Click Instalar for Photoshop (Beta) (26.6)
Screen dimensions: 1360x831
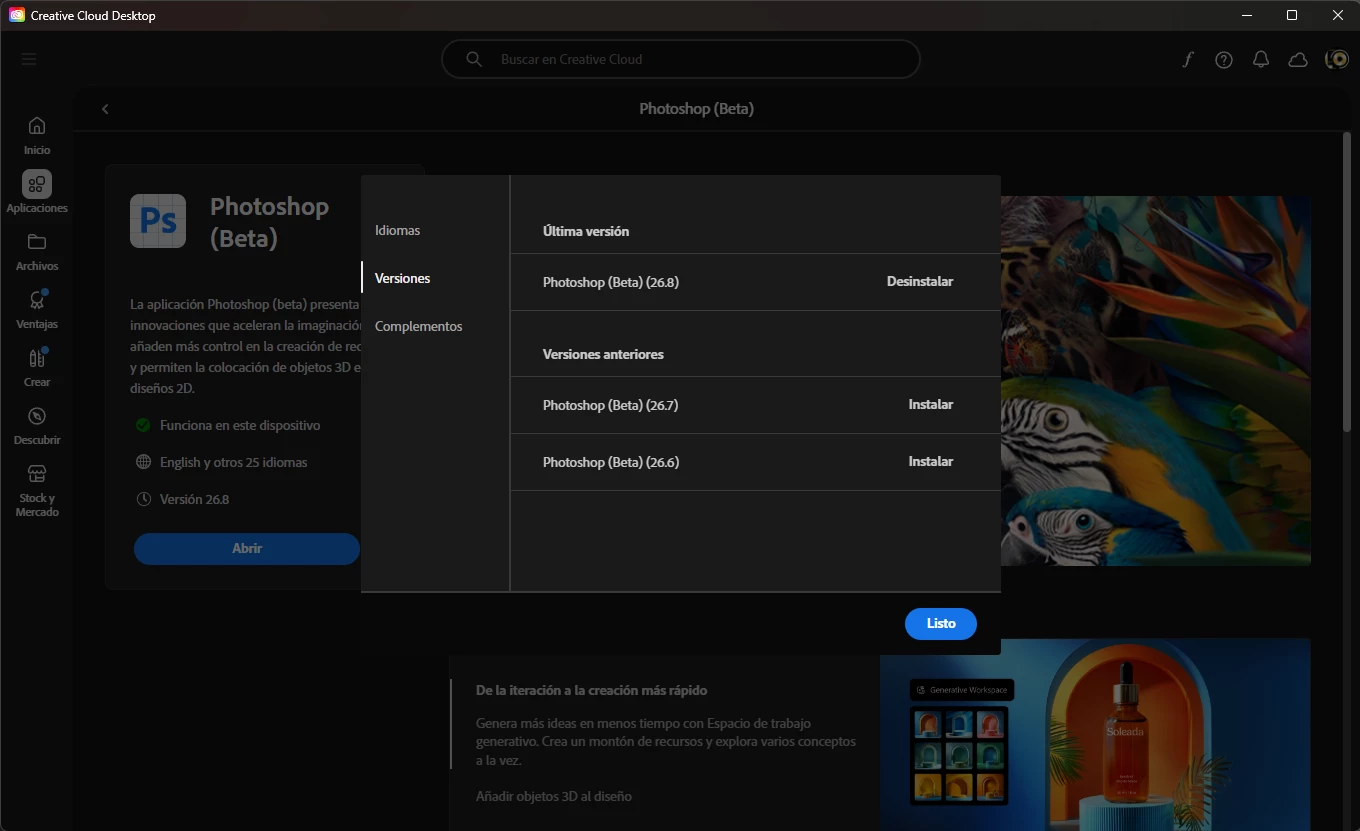tap(931, 462)
